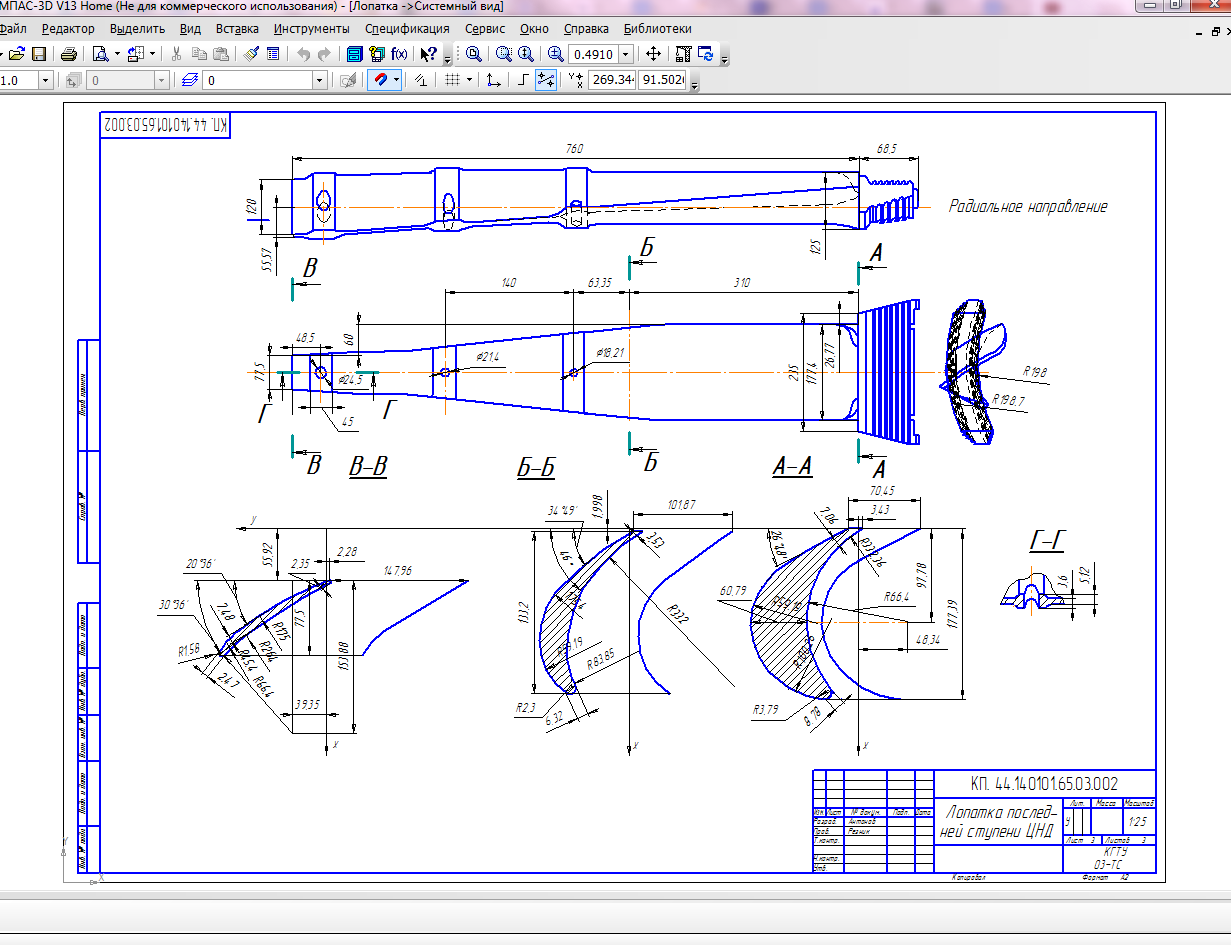Click the Print icon
Viewport: 1231px width, 945px height.
click(68, 54)
